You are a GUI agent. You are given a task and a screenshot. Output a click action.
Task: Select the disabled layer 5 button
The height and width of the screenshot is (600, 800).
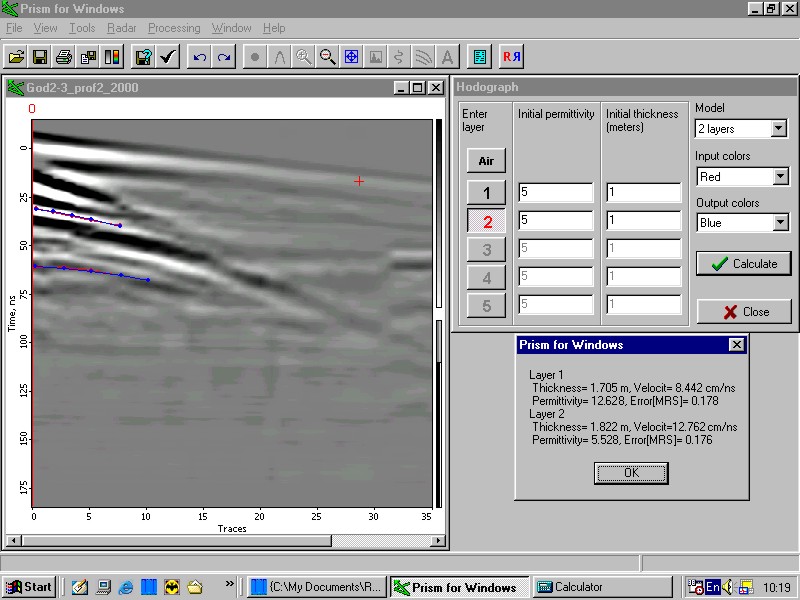(x=486, y=306)
